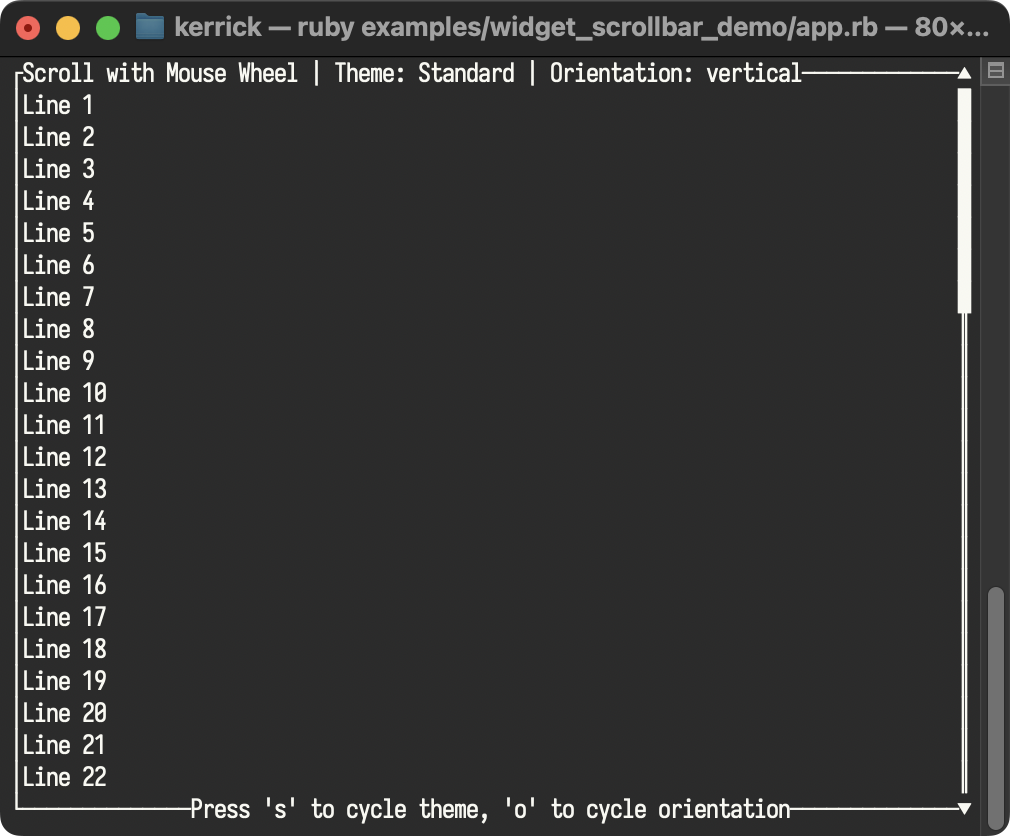Screen dimensions: 1010x836
Task: Click the 'Orientation: vertical' header label
Action: point(676,73)
